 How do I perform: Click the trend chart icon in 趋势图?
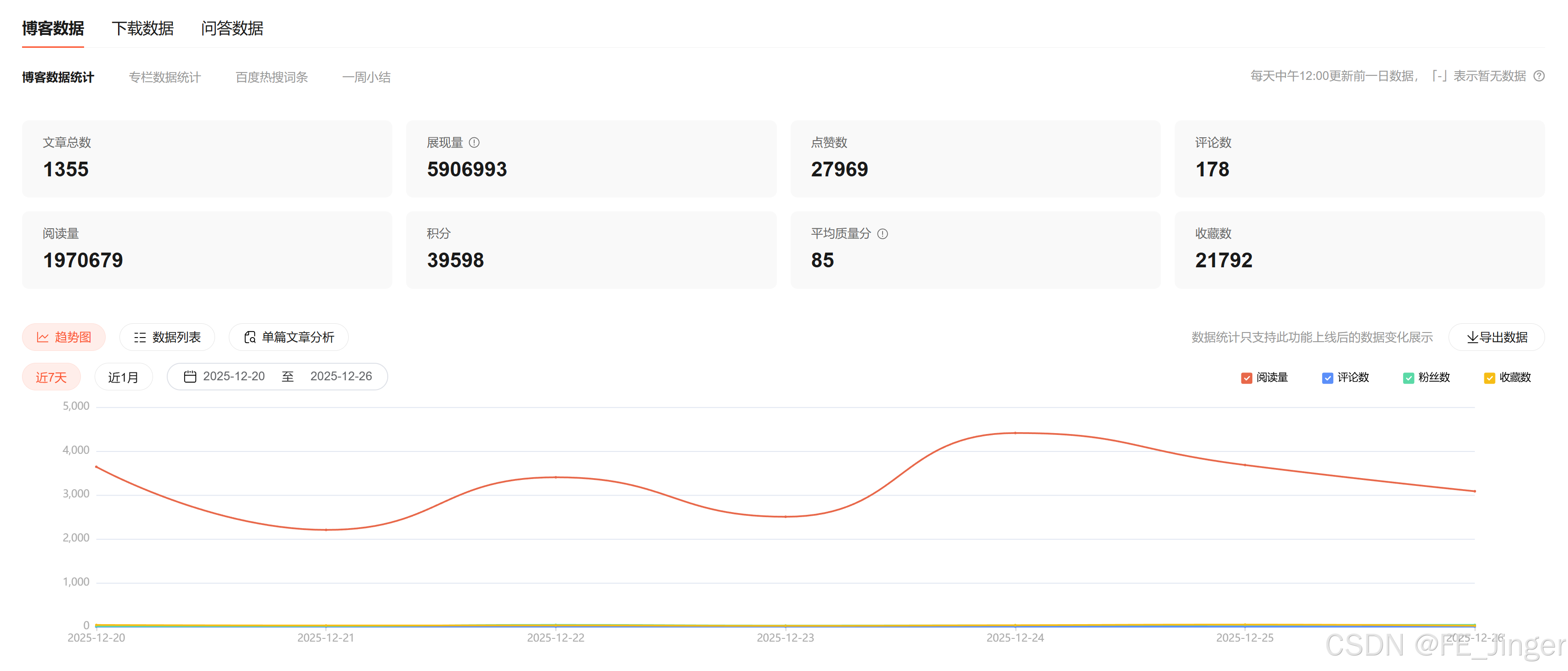(x=43, y=337)
